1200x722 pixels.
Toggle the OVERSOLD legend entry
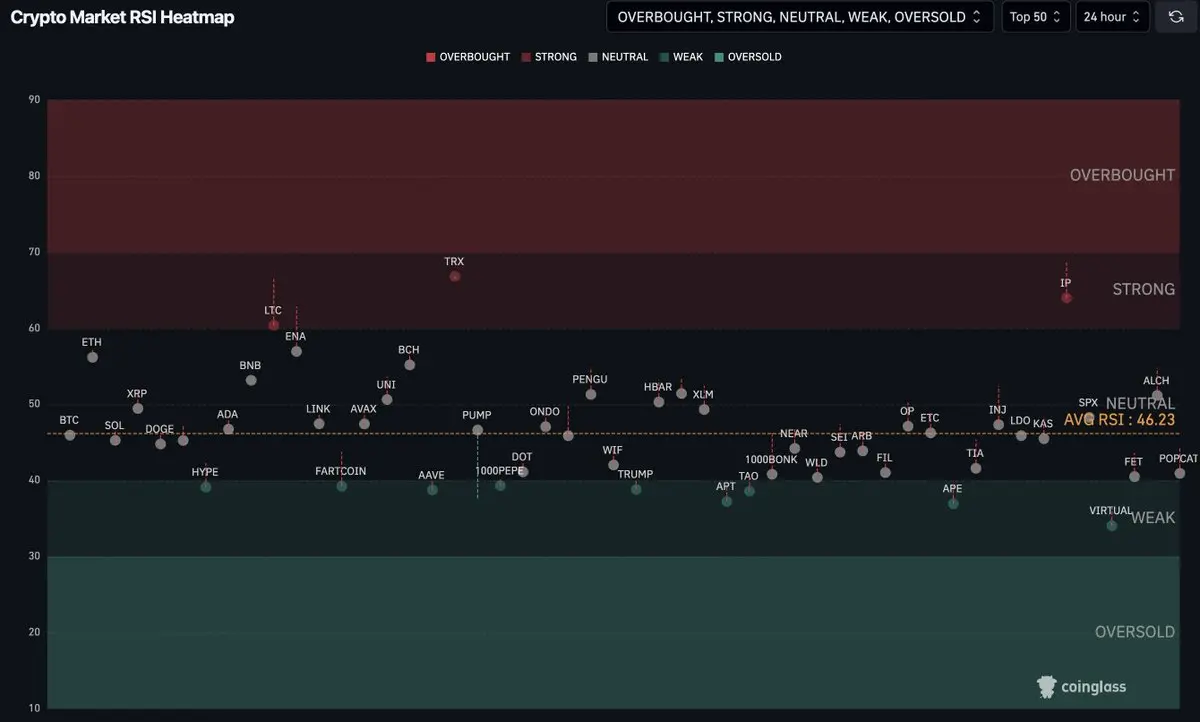tap(748, 57)
